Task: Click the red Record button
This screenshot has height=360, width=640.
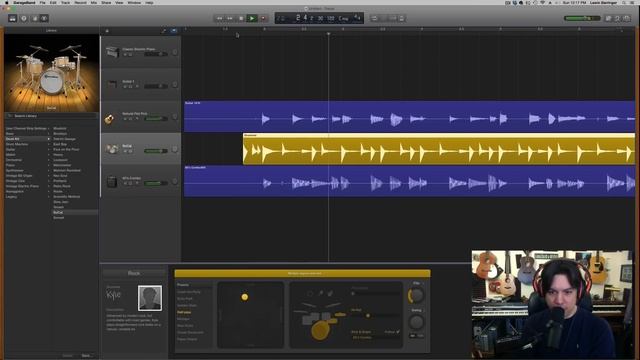Action: click(x=263, y=18)
